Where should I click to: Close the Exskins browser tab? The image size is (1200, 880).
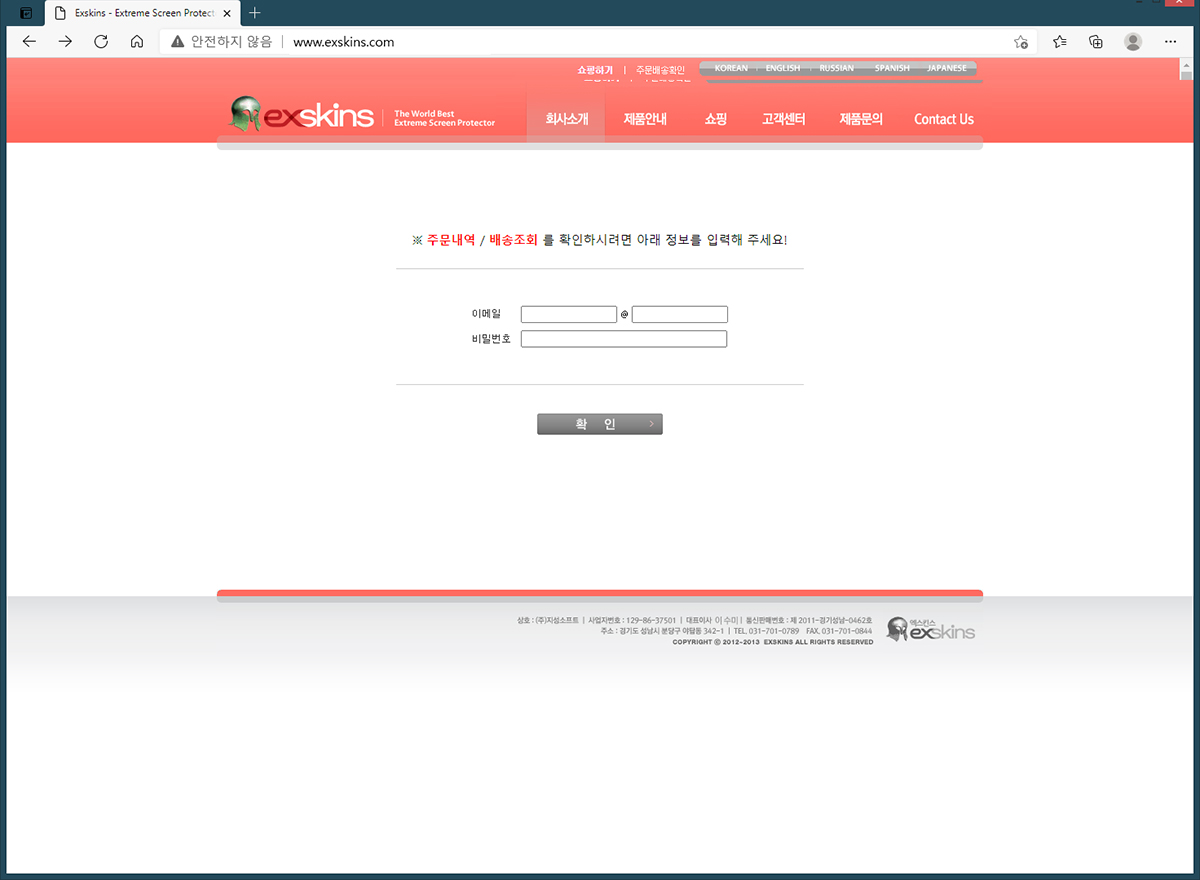point(228,13)
